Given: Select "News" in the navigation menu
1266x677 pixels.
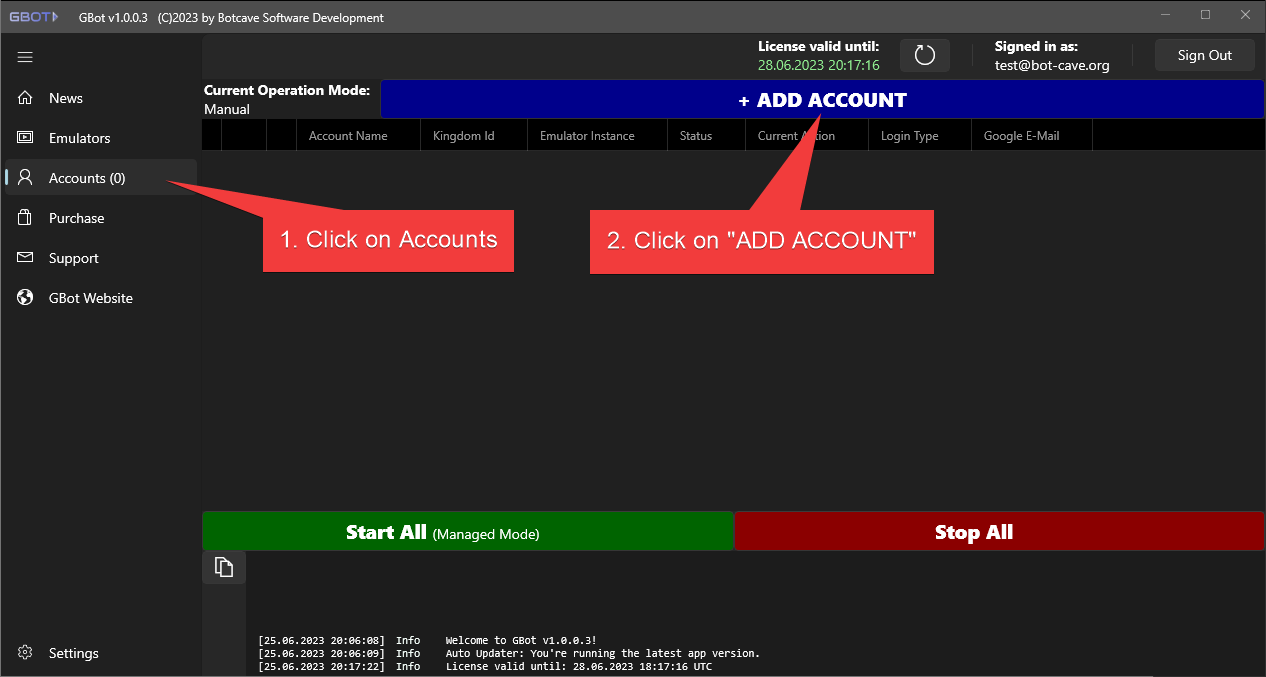Looking at the screenshot, I should pos(66,97).
